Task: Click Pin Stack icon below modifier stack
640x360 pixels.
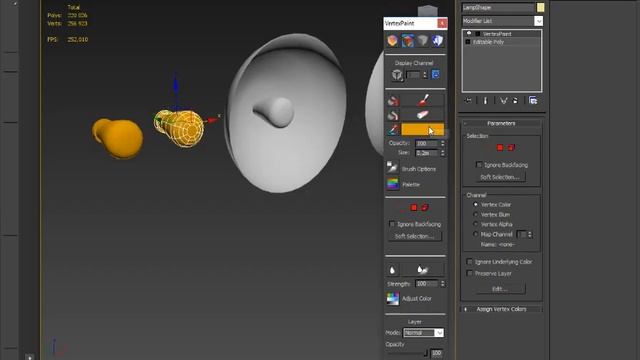Action: click(x=468, y=100)
